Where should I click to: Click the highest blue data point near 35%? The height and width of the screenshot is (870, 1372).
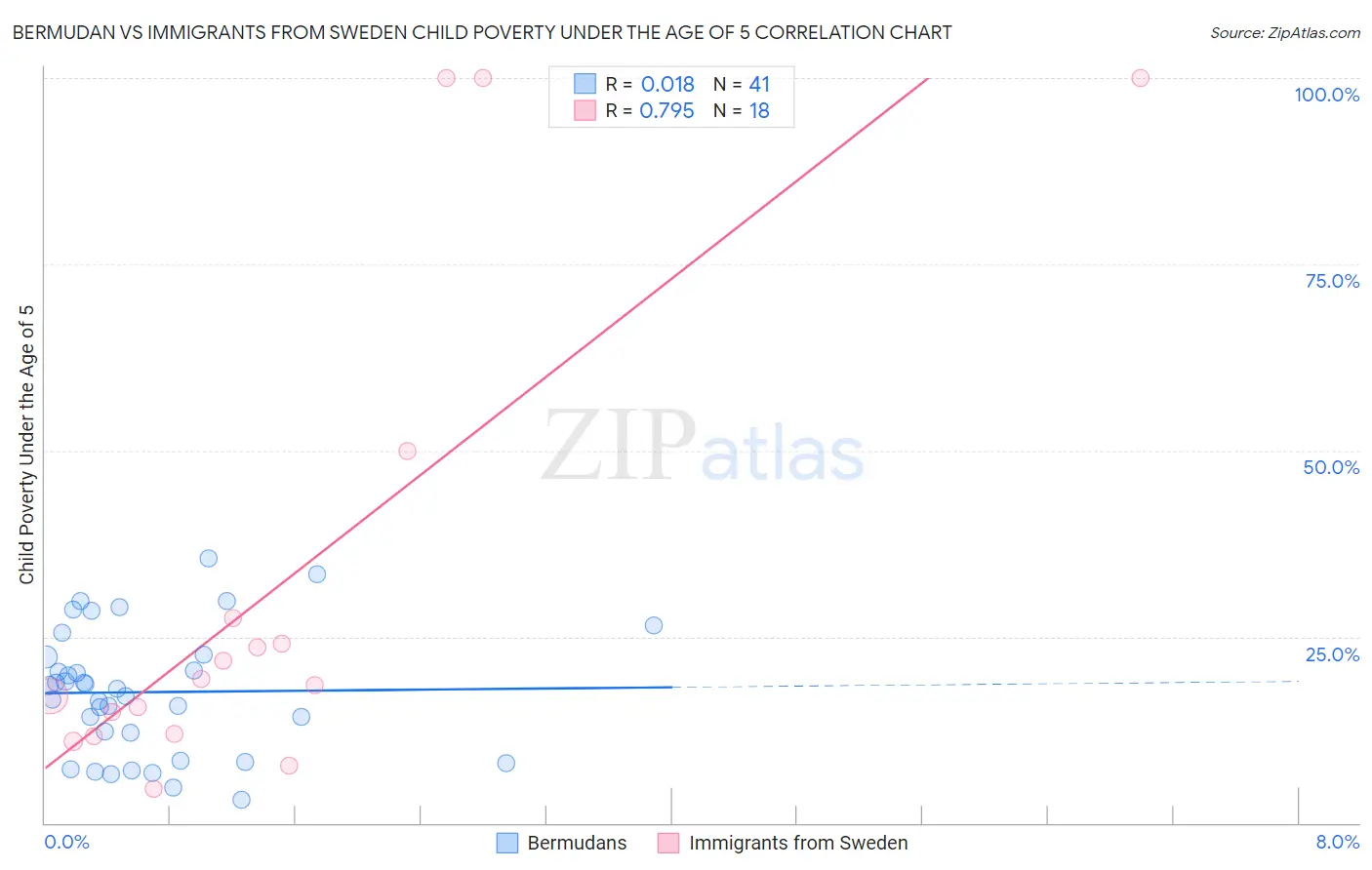coord(208,558)
